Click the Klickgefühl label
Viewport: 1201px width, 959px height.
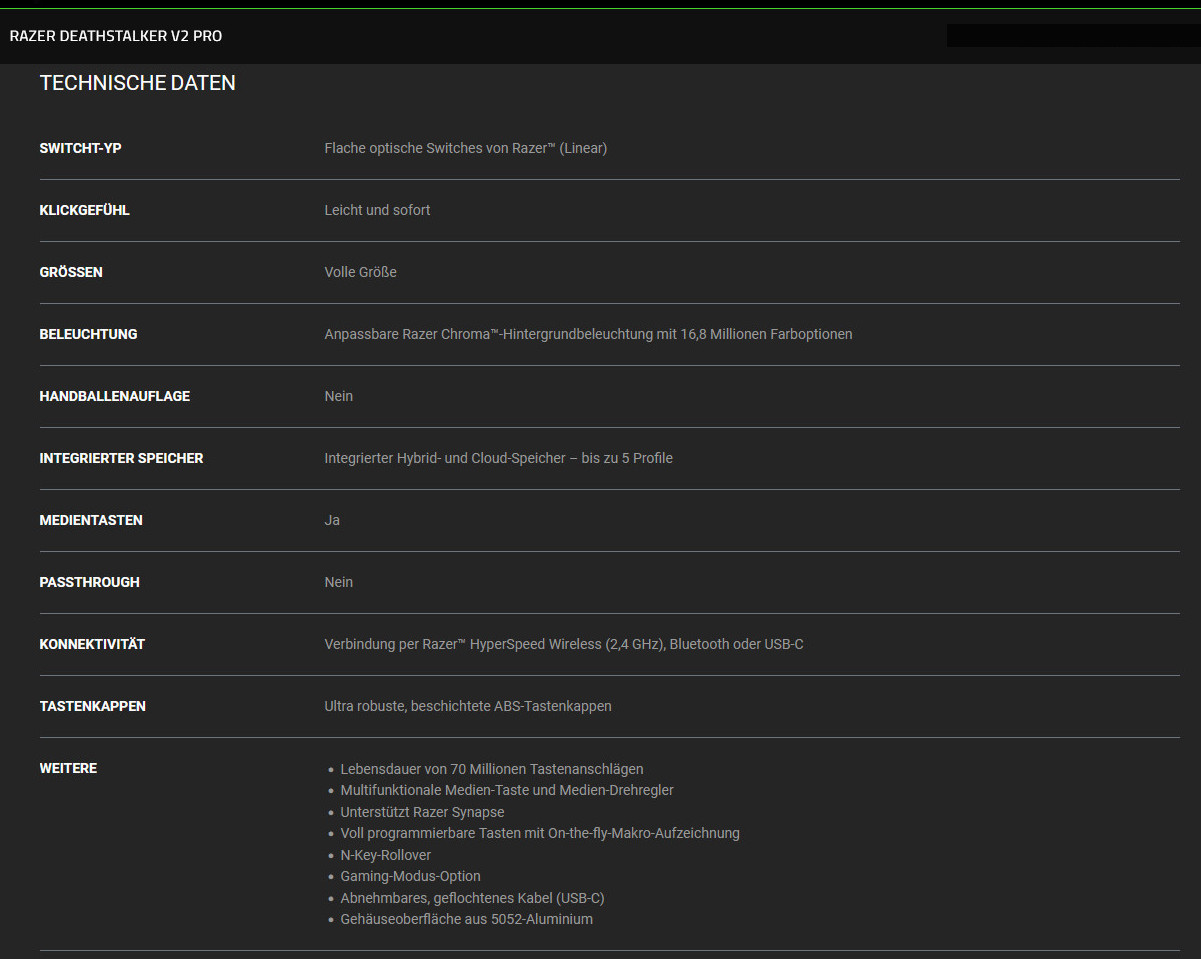click(84, 210)
